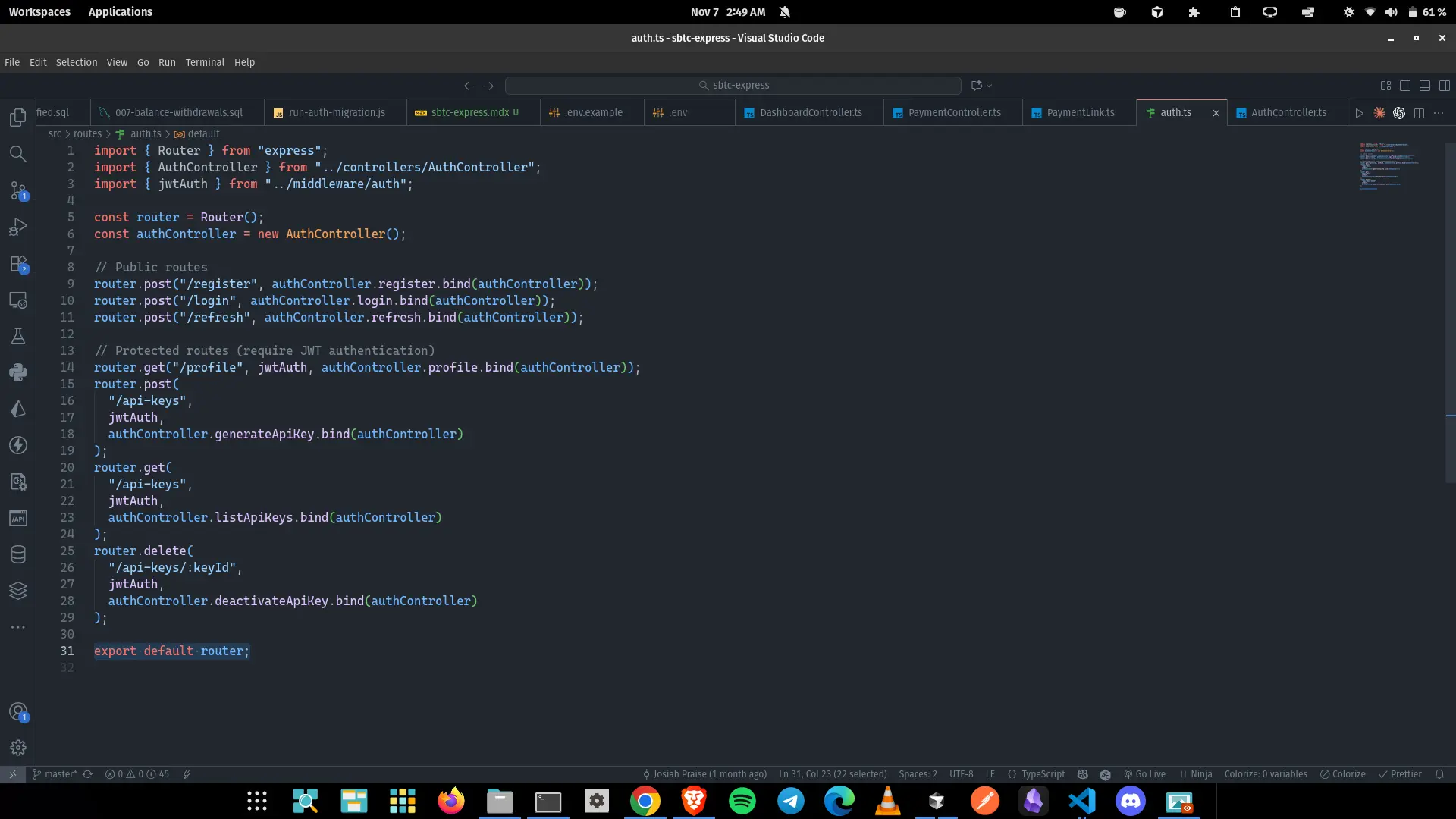1456x819 pixels.
Task: Open the Accounts icon at the bottom
Action: coord(18,712)
